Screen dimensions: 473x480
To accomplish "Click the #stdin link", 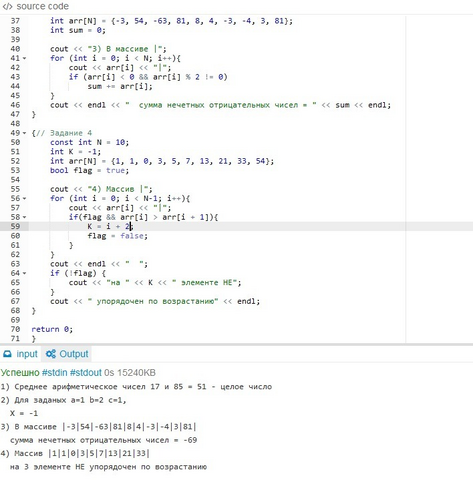I will pyautogui.click(x=55, y=373).
